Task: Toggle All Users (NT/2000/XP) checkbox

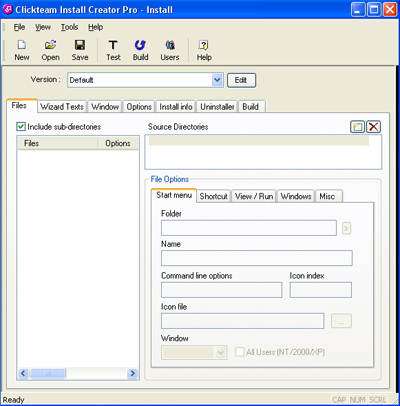Action: coord(240,352)
